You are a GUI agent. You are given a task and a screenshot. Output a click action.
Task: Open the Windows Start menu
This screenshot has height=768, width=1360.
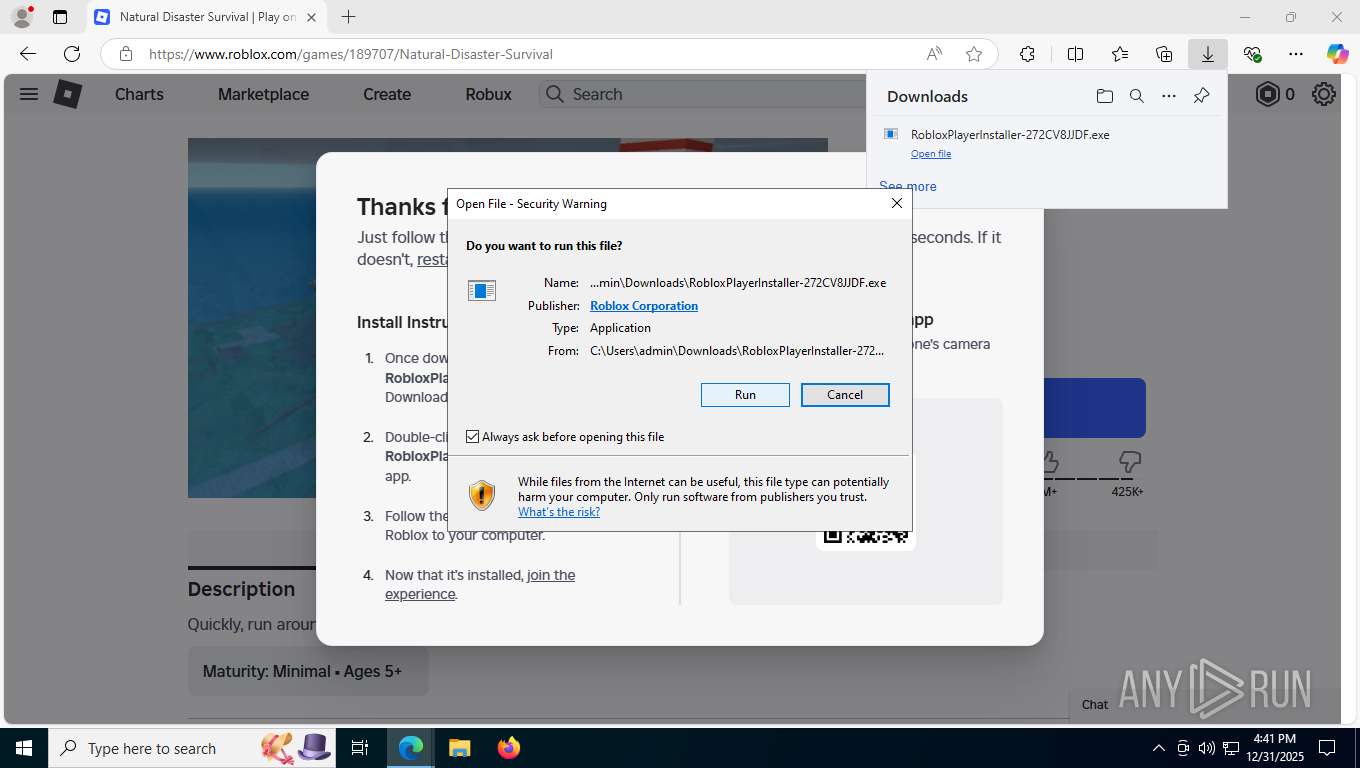tap(23, 748)
